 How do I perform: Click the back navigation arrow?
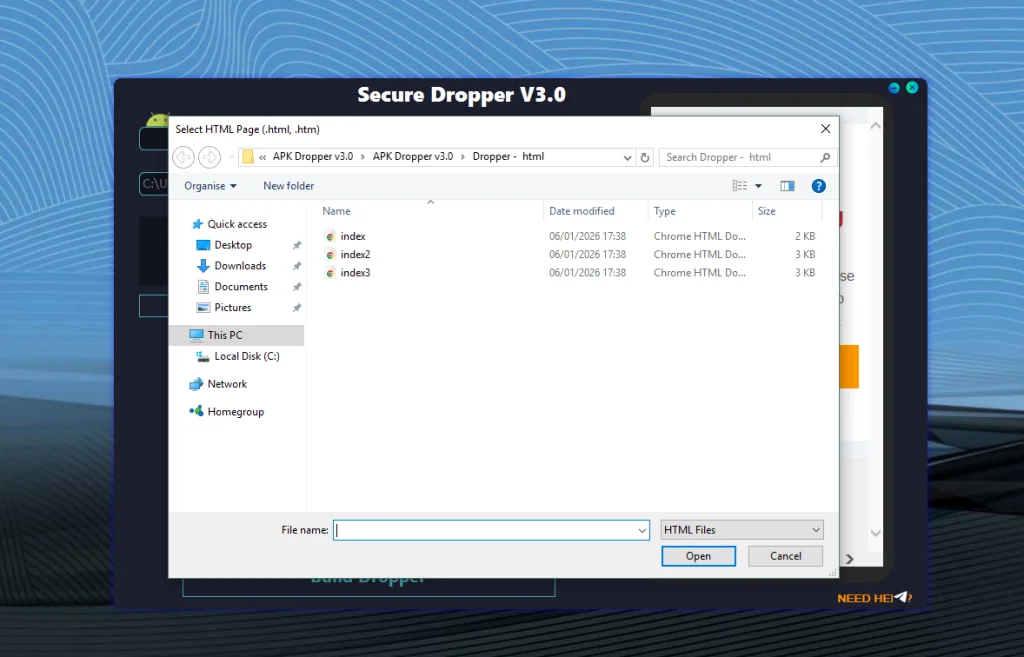(x=183, y=157)
